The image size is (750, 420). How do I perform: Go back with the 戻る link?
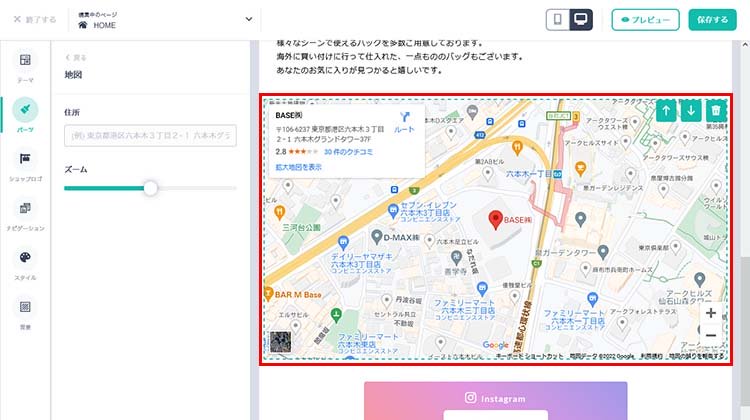pos(76,58)
